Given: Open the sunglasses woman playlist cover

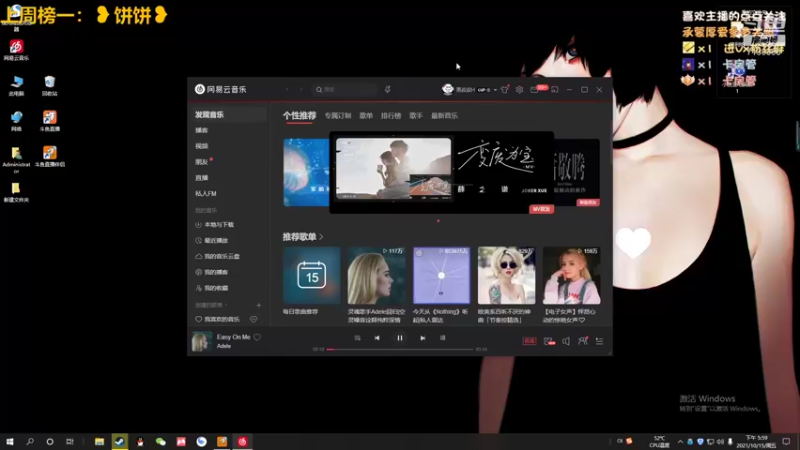Looking at the screenshot, I should [506, 276].
